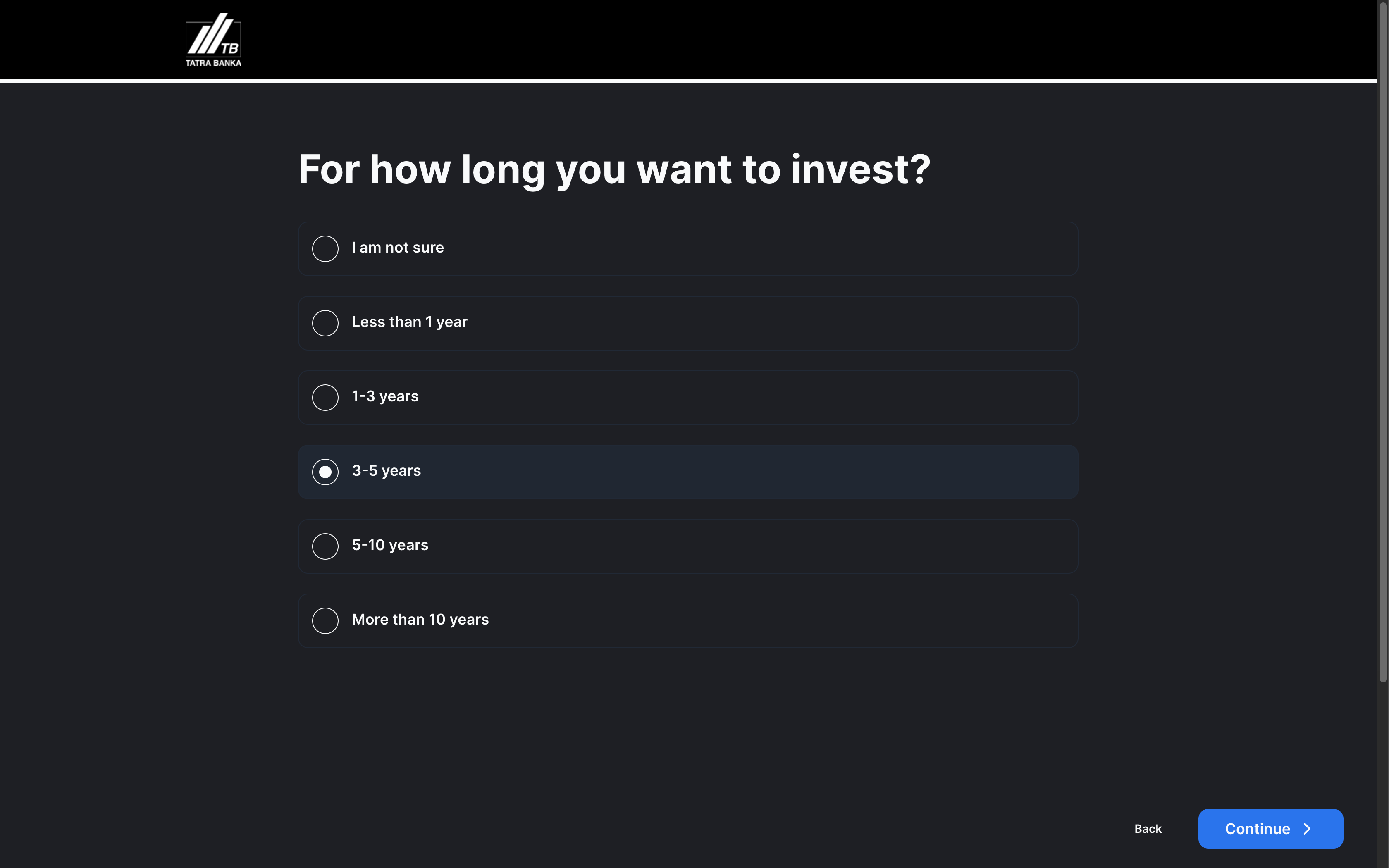1389x868 pixels.
Task: Click the vertical page scrollbar thumb
Action: point(1383,341)
